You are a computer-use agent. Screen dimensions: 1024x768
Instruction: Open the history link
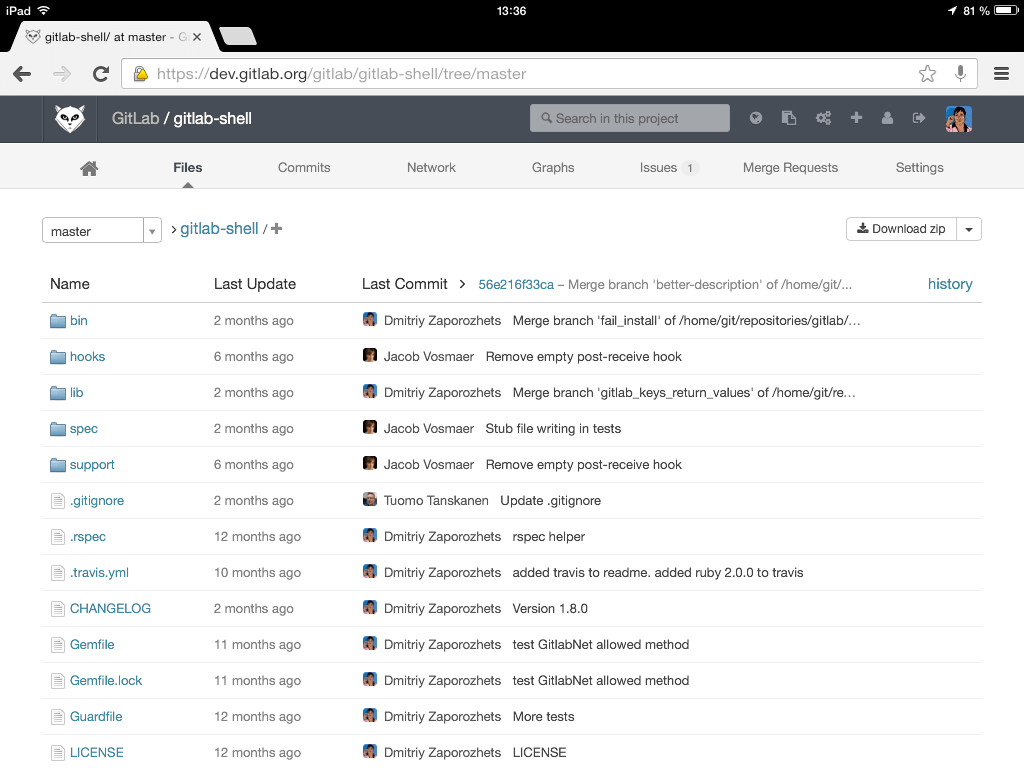950,284
